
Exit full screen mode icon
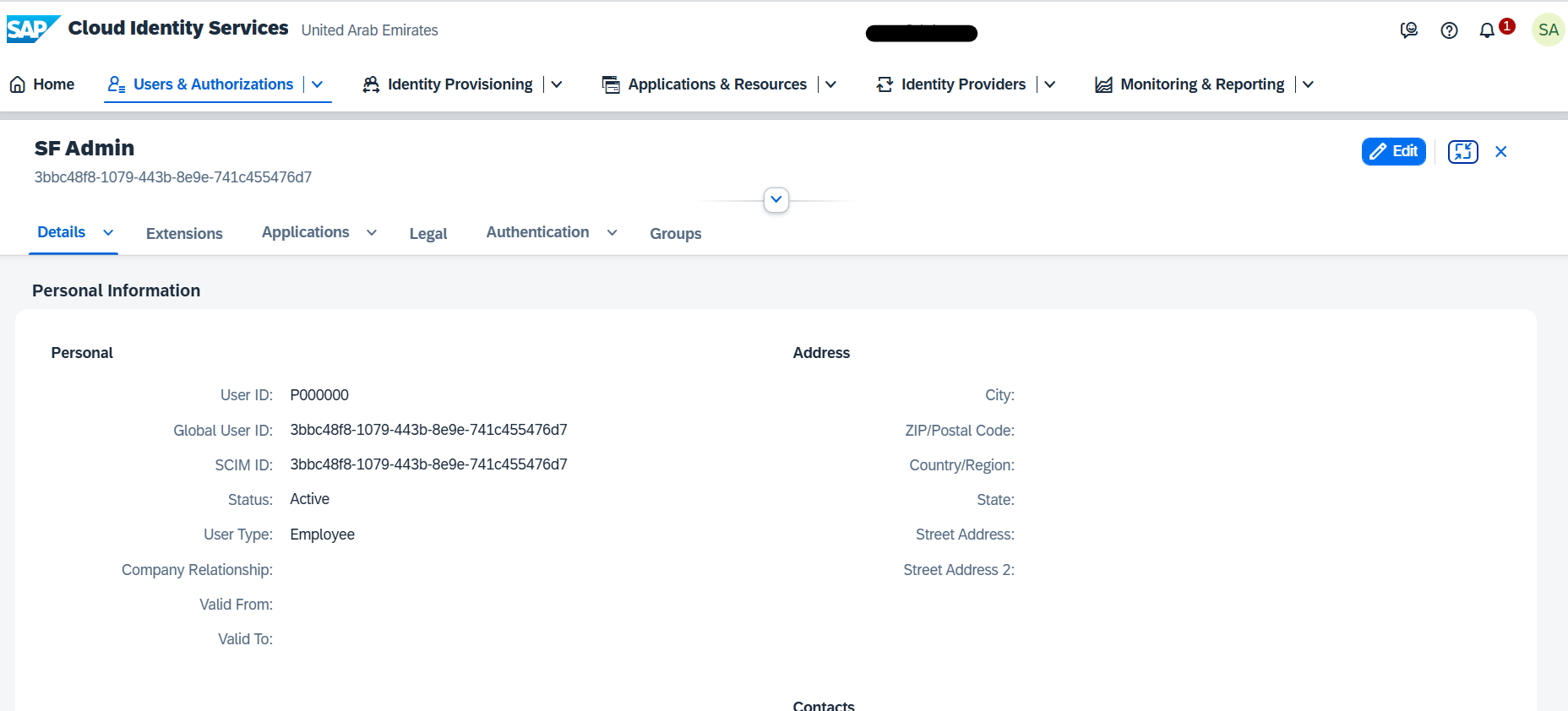pyautogui.click(x=1462, y=151)
